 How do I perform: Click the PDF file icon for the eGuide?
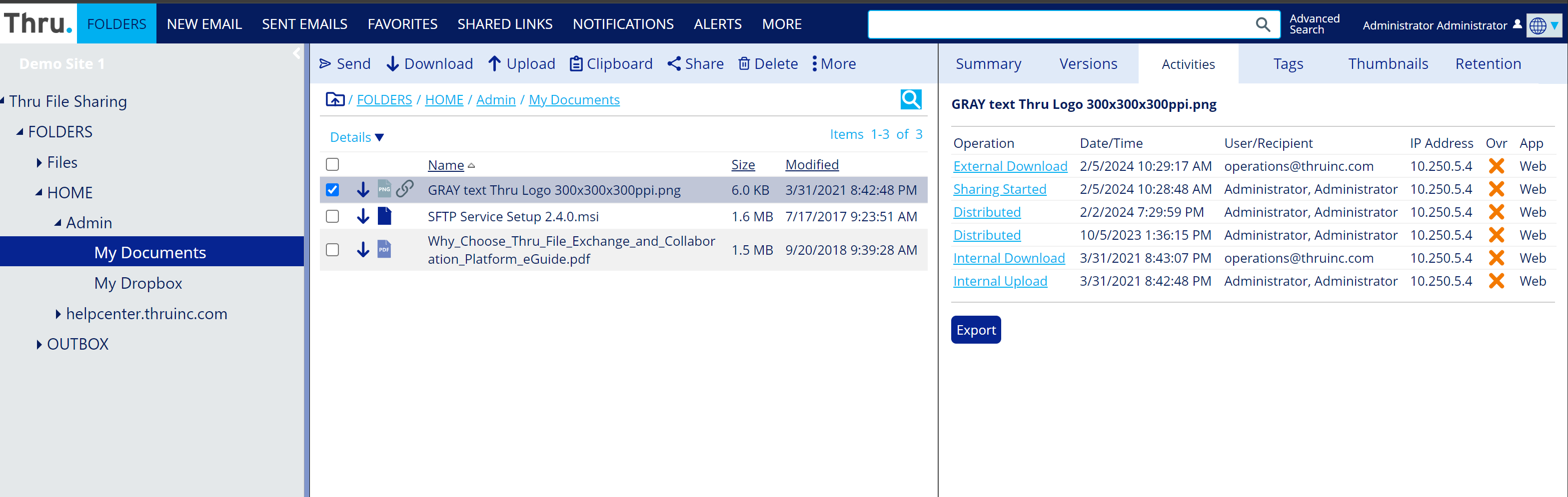point(384,249)
